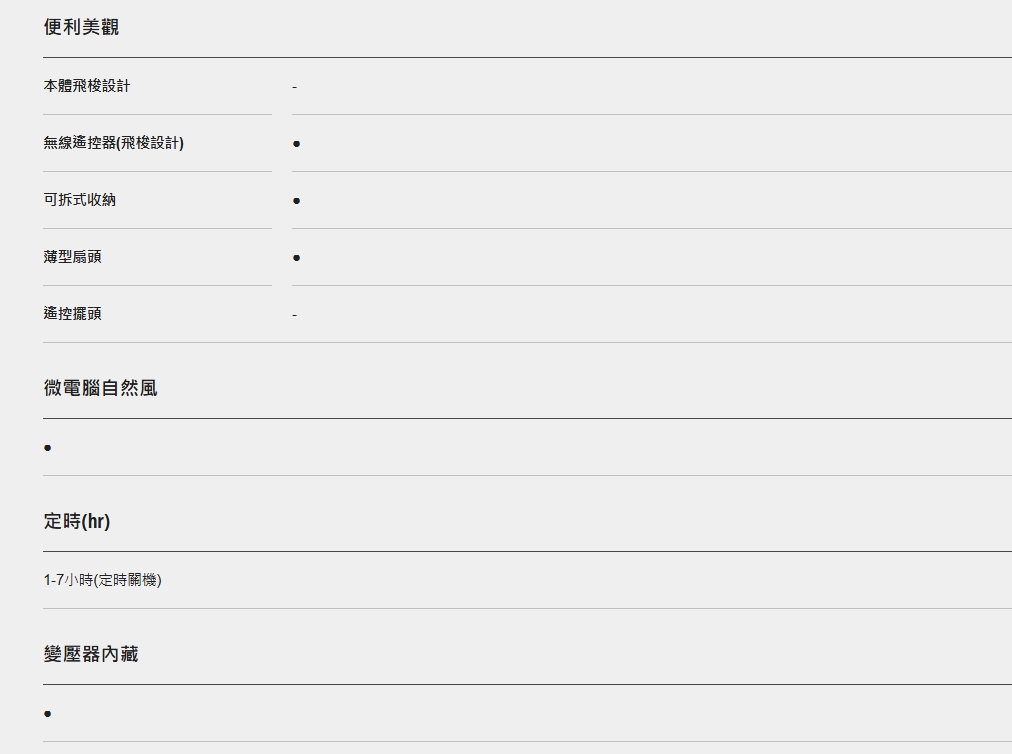Click the 微電腦自然風 section heading

coord(100,388)
